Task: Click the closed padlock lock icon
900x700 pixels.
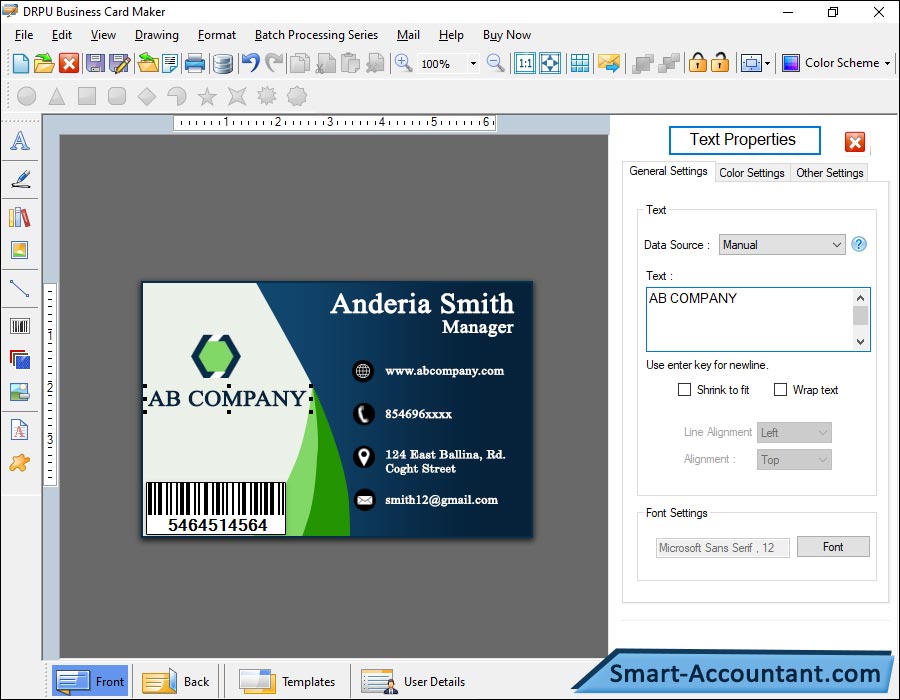Action: click(x=697, y=63)
